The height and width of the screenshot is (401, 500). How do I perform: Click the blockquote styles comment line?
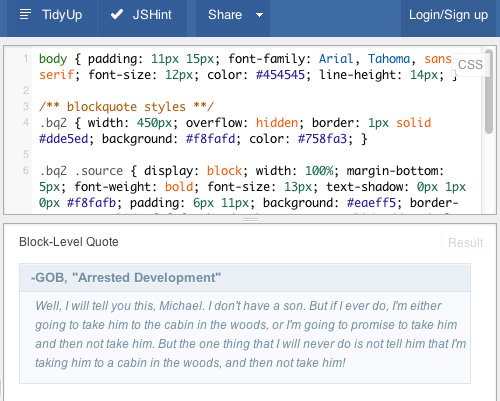(x=126, y=107)
